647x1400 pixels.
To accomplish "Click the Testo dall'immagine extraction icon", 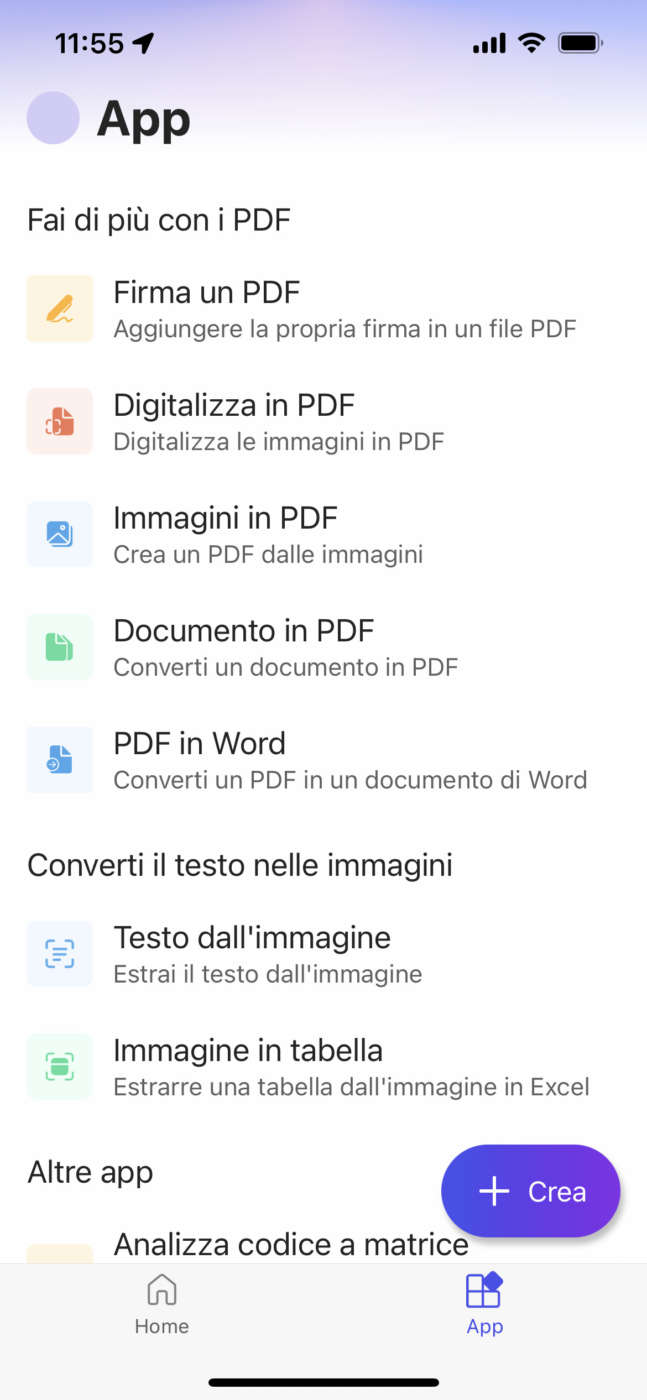I will click(59, 953).
